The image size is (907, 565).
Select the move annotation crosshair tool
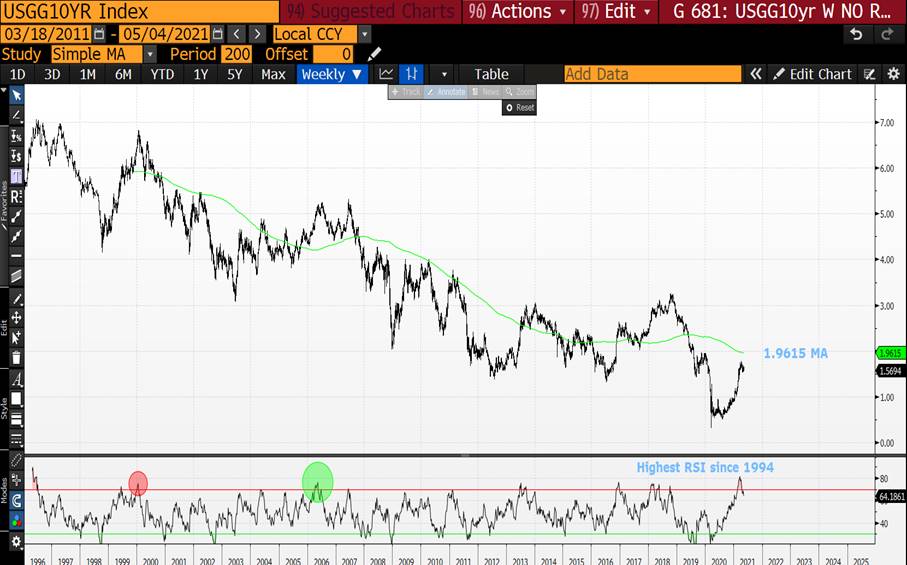[16, 317]
